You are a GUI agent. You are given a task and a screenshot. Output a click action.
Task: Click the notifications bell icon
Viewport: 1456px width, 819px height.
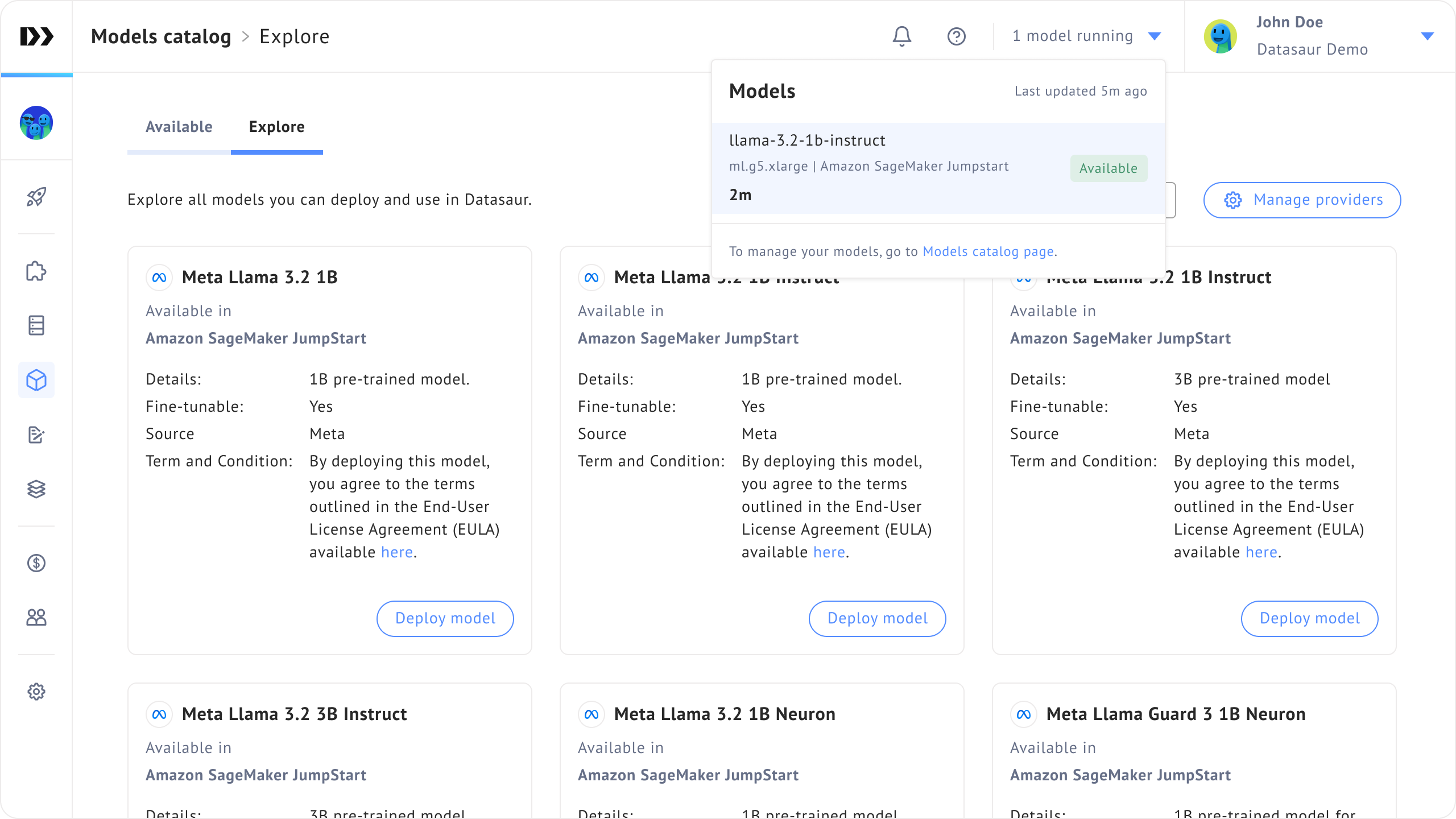[901, 36]
